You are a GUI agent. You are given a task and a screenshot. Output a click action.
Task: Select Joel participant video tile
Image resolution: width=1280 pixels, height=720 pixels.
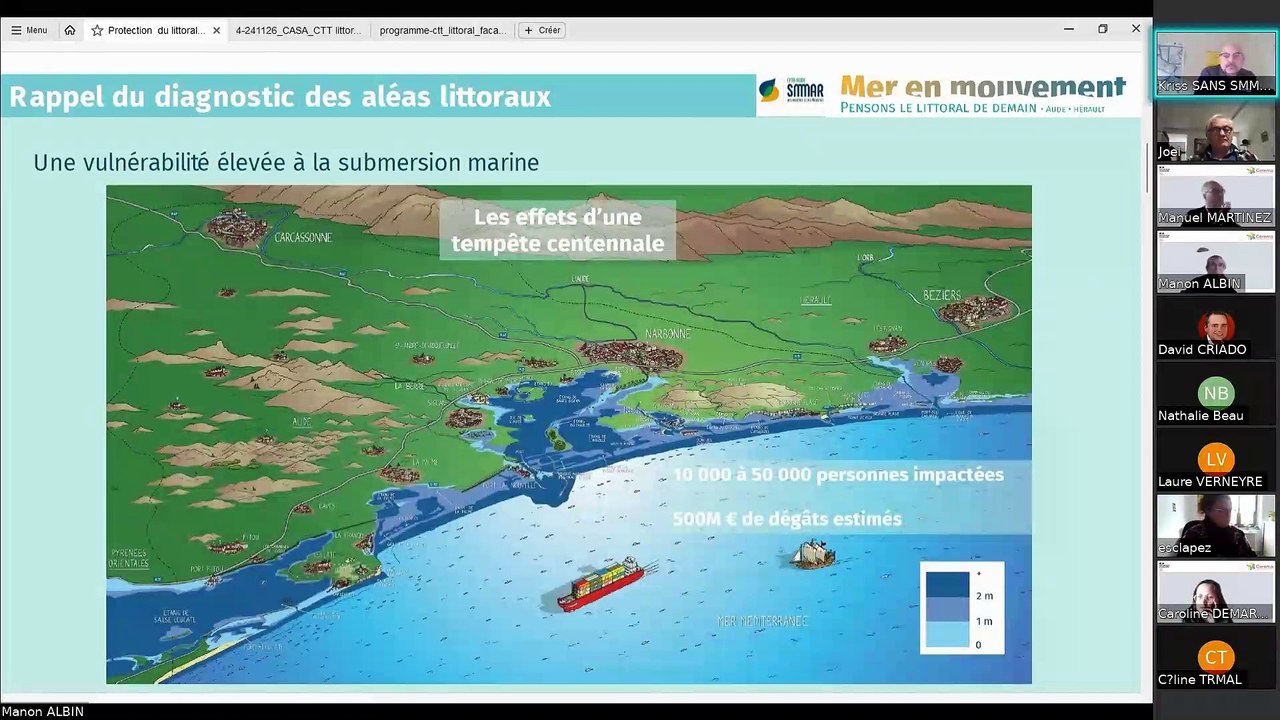[1216, 130]
